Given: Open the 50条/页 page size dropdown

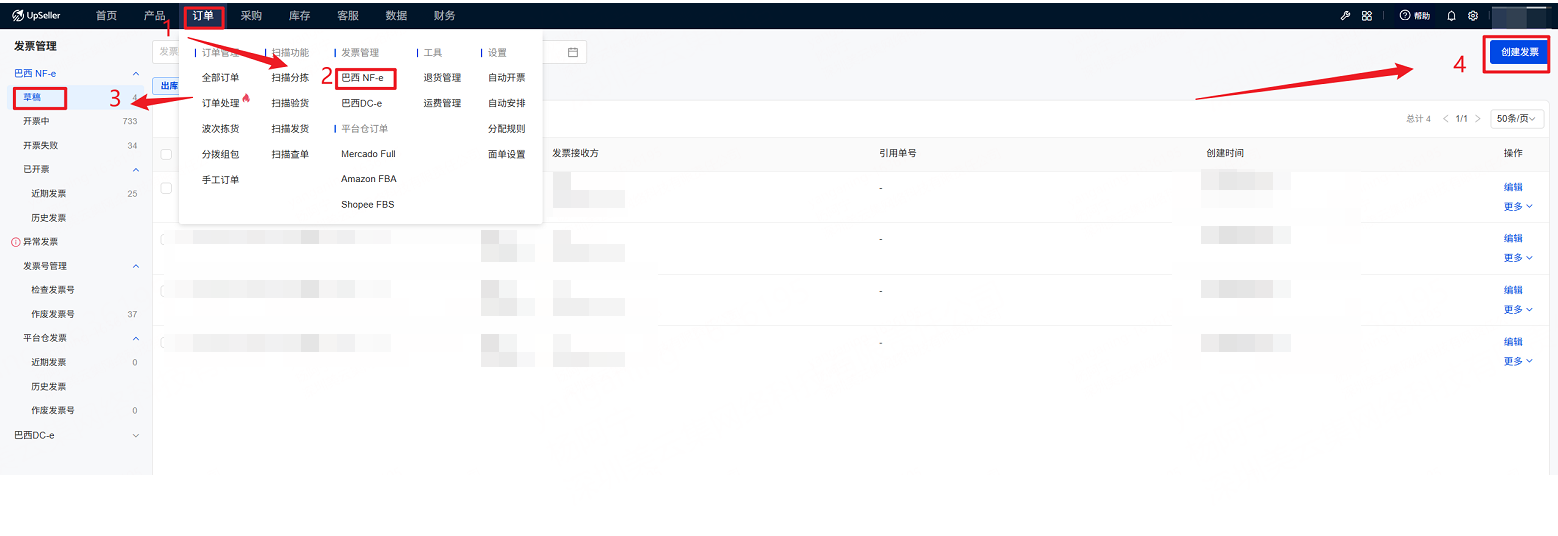Looking at the screenshot, I should [x=1516, y=119].
